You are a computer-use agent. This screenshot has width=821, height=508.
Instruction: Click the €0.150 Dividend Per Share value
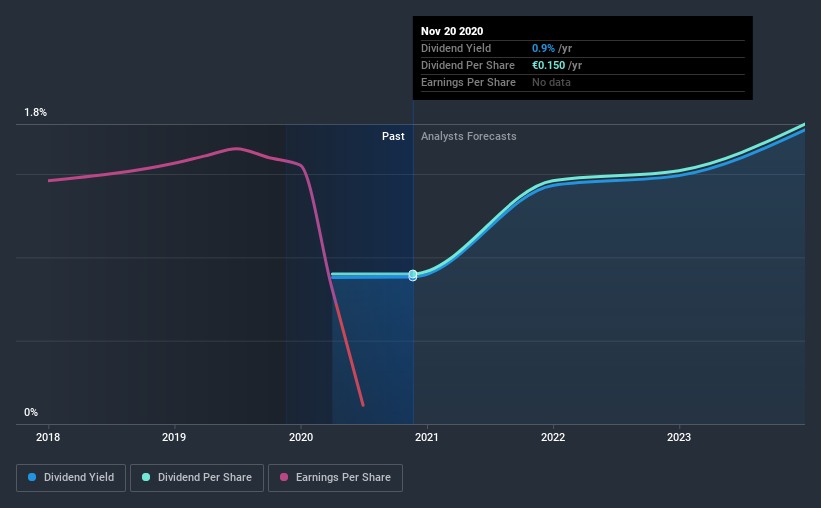(x=548, y=65)
